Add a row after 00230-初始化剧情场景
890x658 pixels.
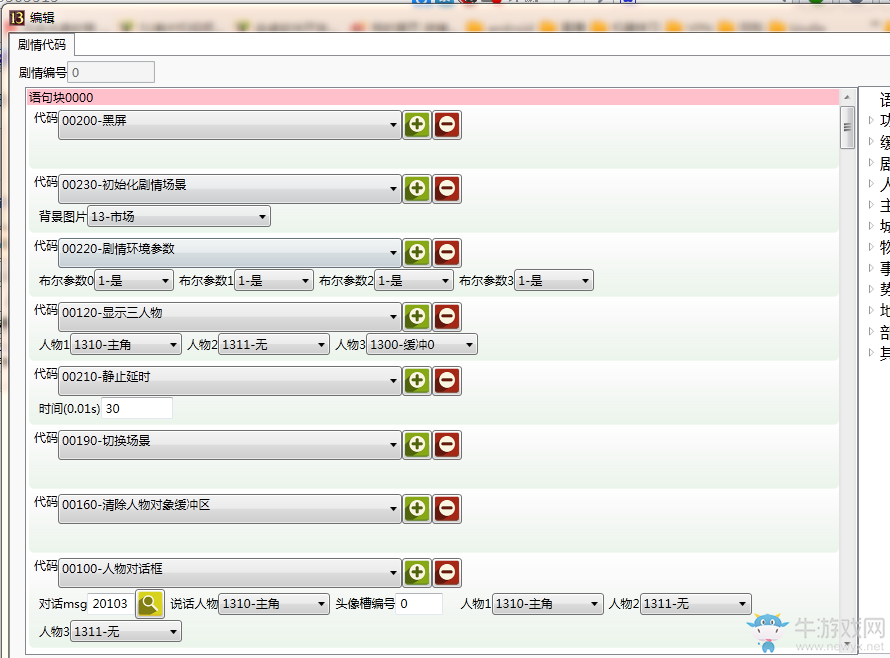tap(417, 189)
